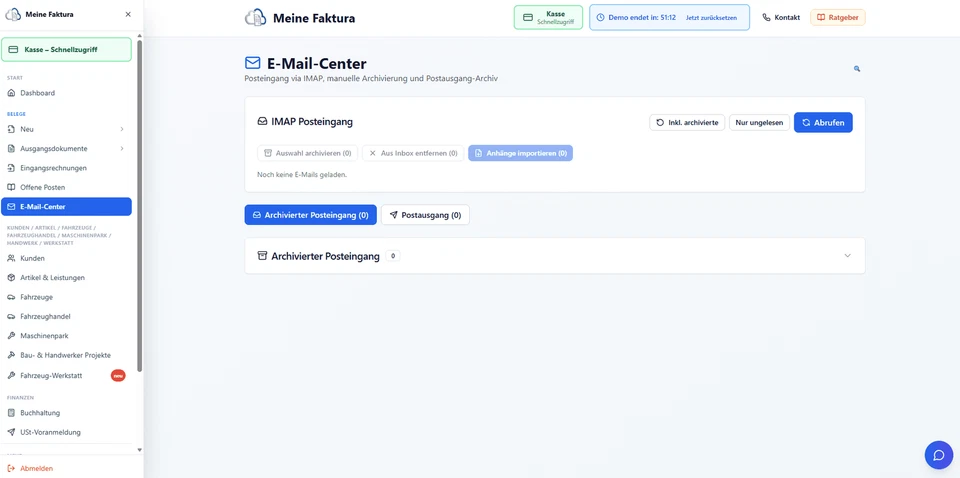Screen dimensions: 960x478
Task: Open Offene Posten in the sidebar
Action: (66, 187)
